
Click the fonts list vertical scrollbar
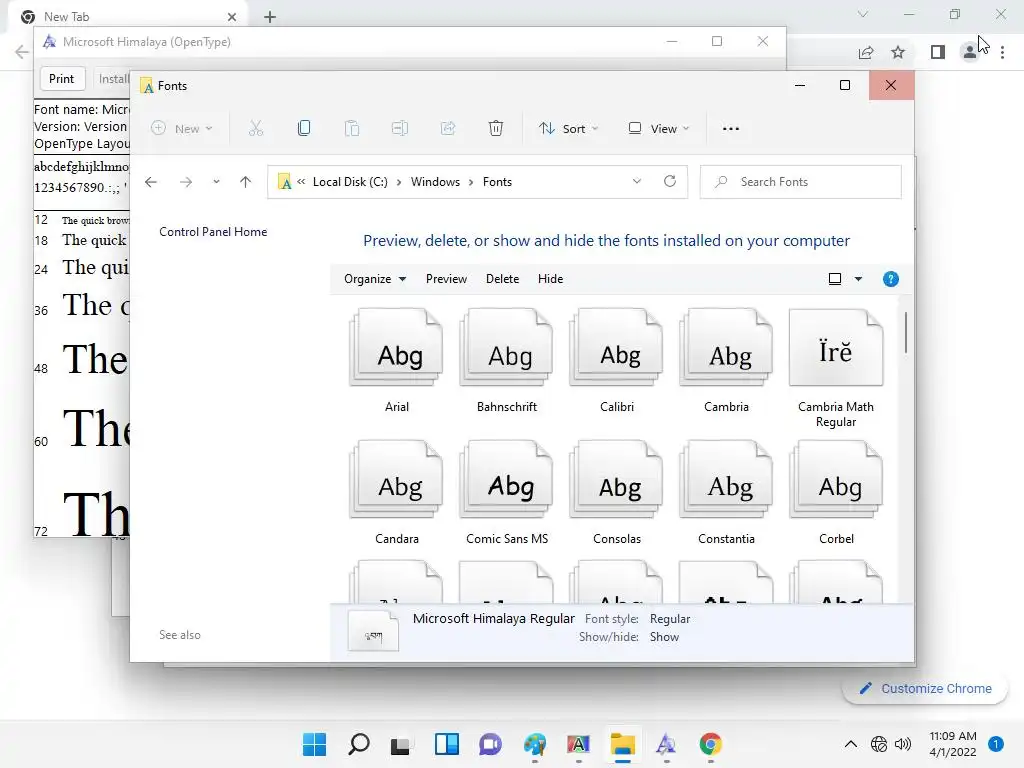point(906,332)
